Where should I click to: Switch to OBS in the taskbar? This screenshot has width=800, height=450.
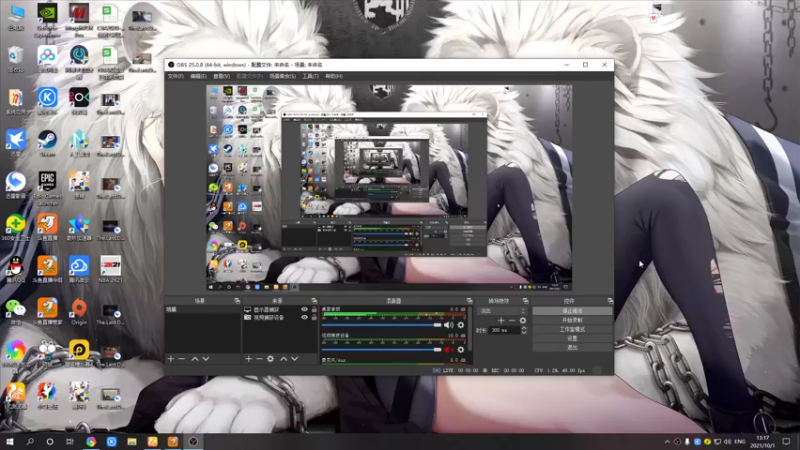click(193, 441)
